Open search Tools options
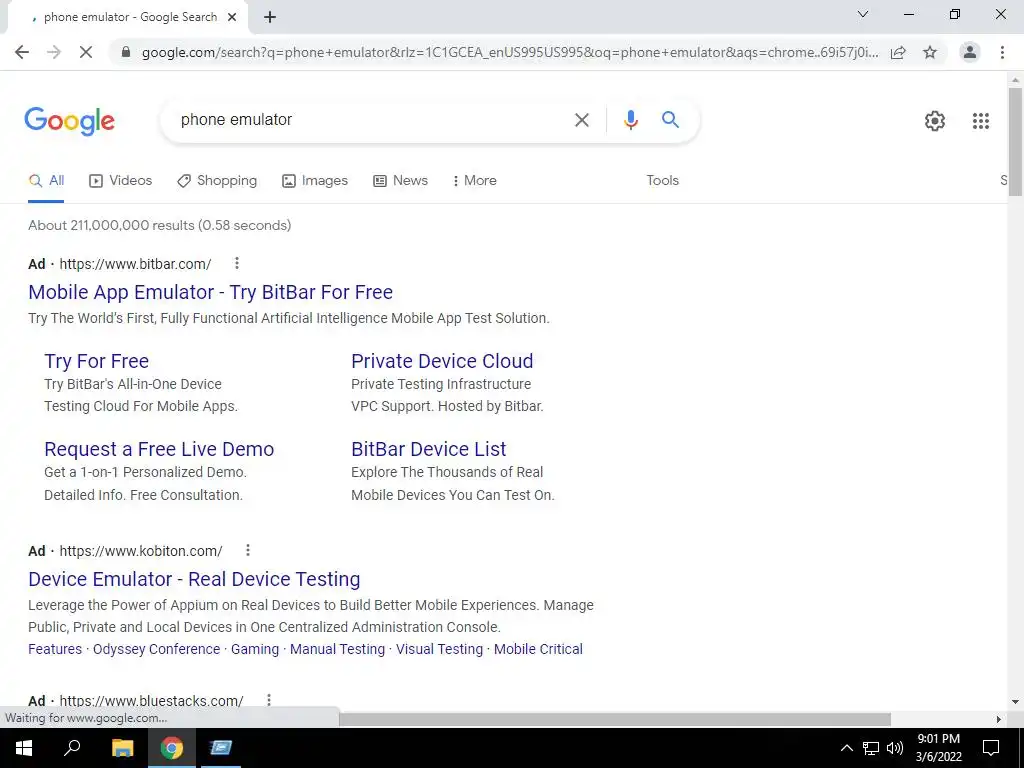The height and width of the screenshot is (768, 1024). click(x=662, y=181)
